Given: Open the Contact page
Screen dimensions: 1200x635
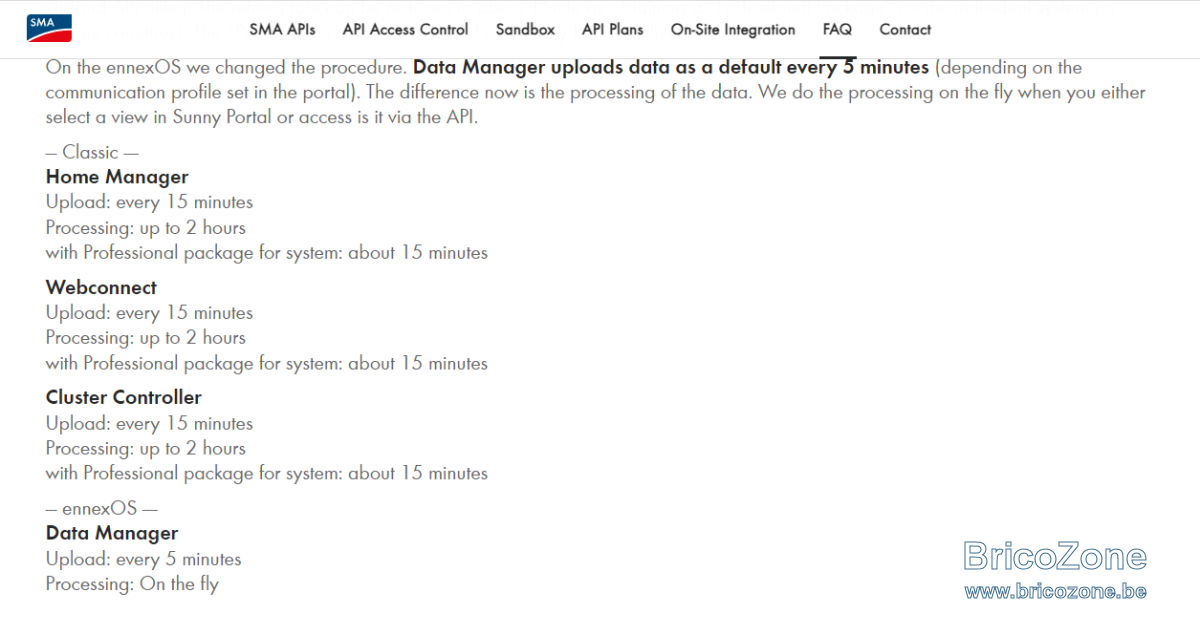Looking at the screenshot, I should click(x=905, y=30).
